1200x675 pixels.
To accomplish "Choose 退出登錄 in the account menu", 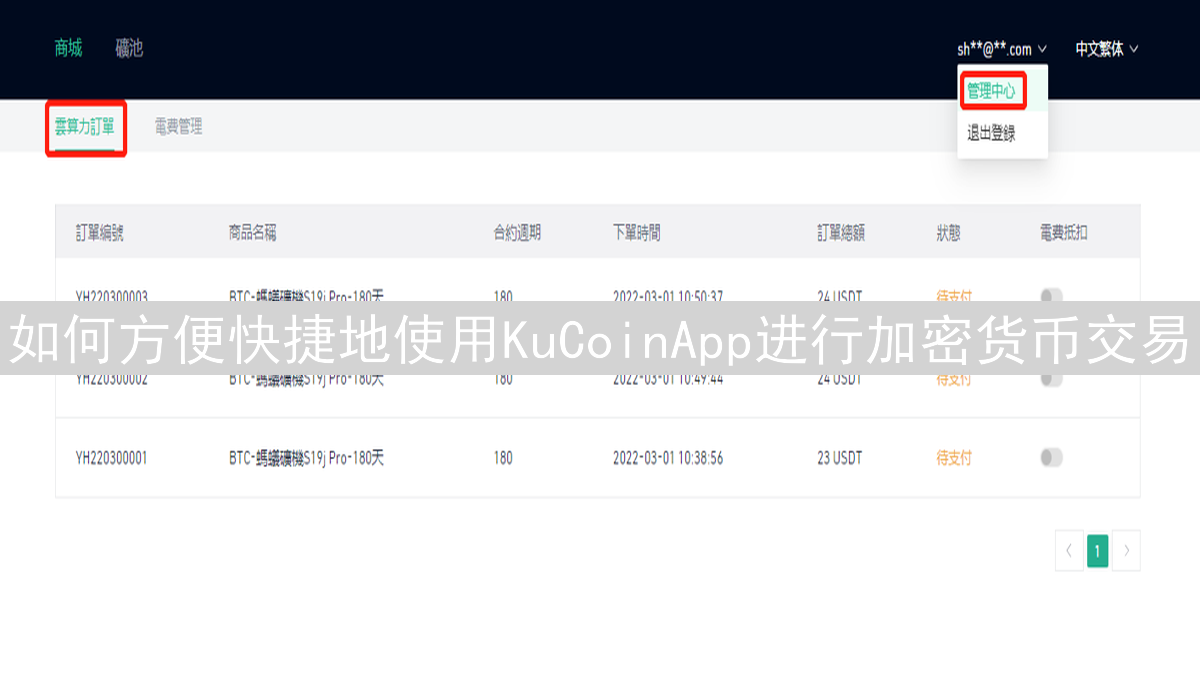I will 991,133.
